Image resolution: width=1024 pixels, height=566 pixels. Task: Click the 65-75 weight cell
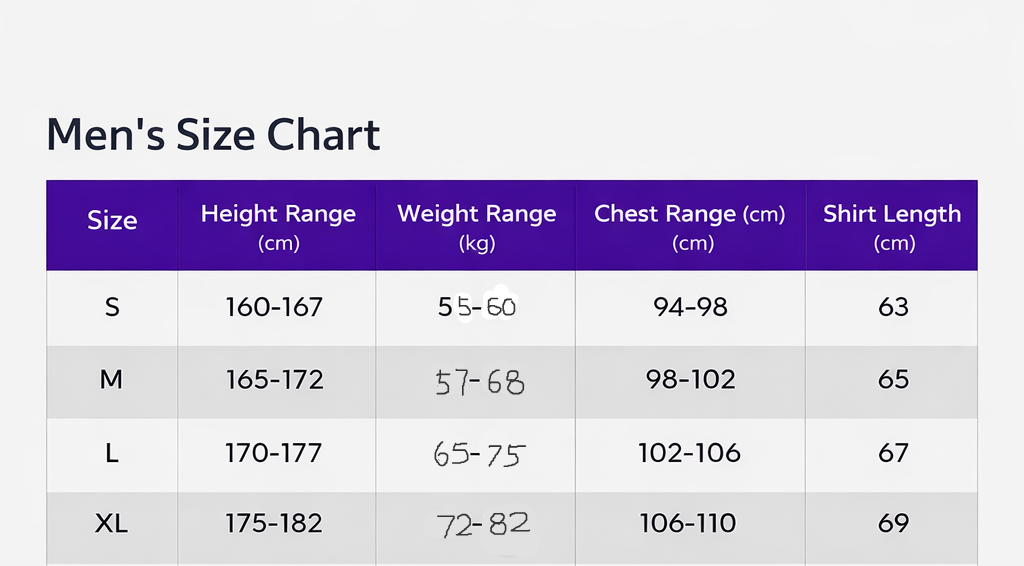pyautogui.click(x=479, y=454)
